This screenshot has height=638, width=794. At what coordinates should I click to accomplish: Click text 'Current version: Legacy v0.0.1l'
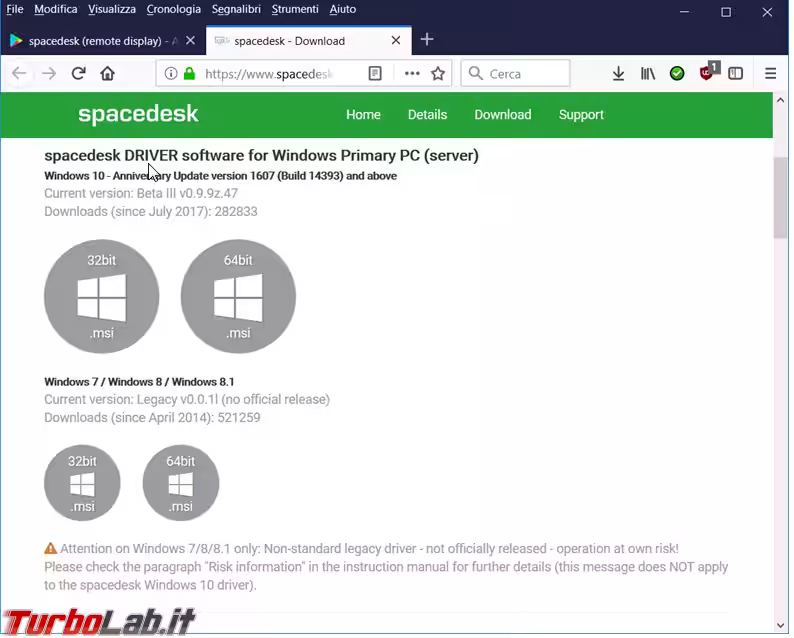[131, 400]
